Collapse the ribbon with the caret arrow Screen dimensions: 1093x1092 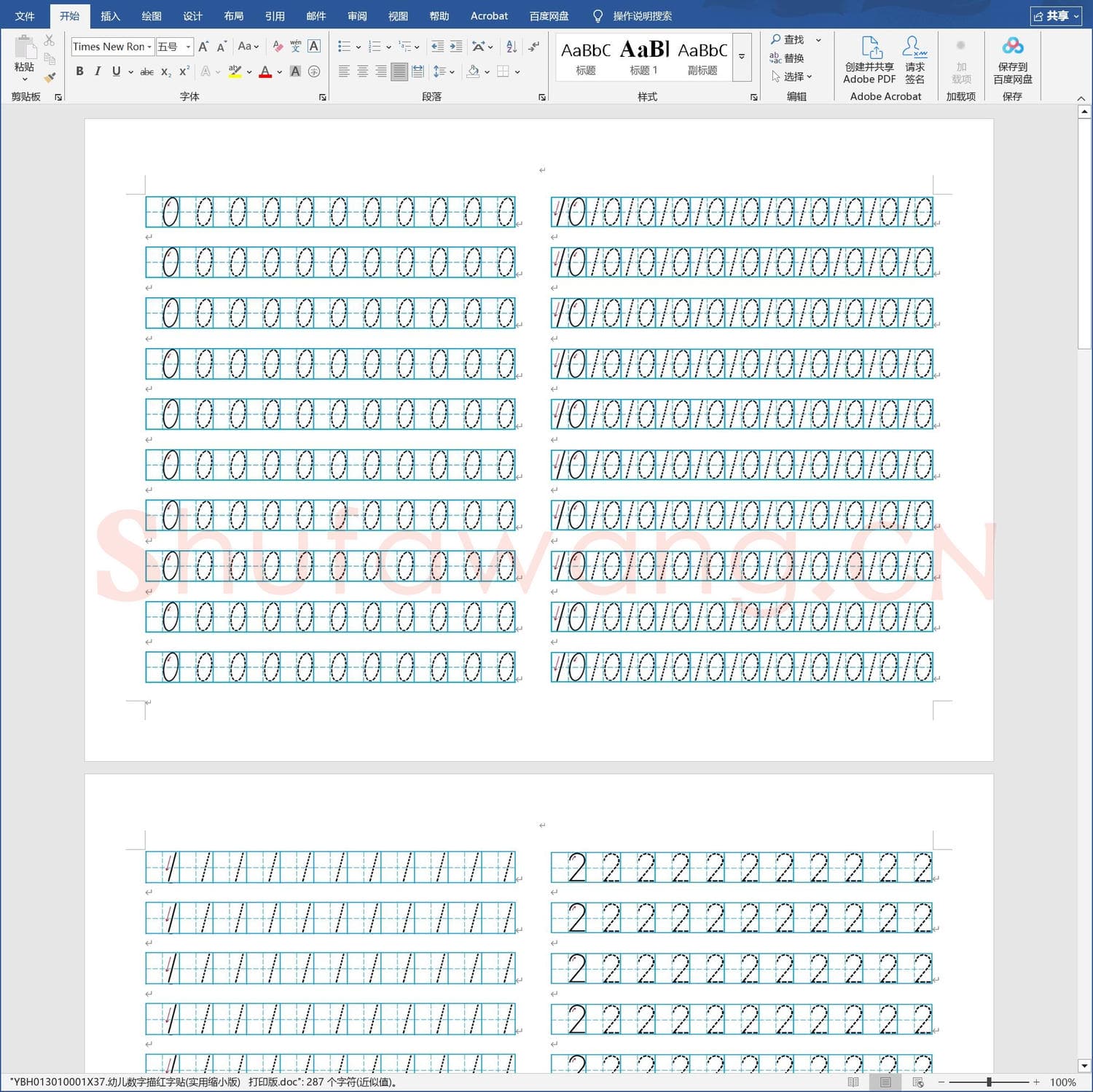click(x=1081, y=98)
